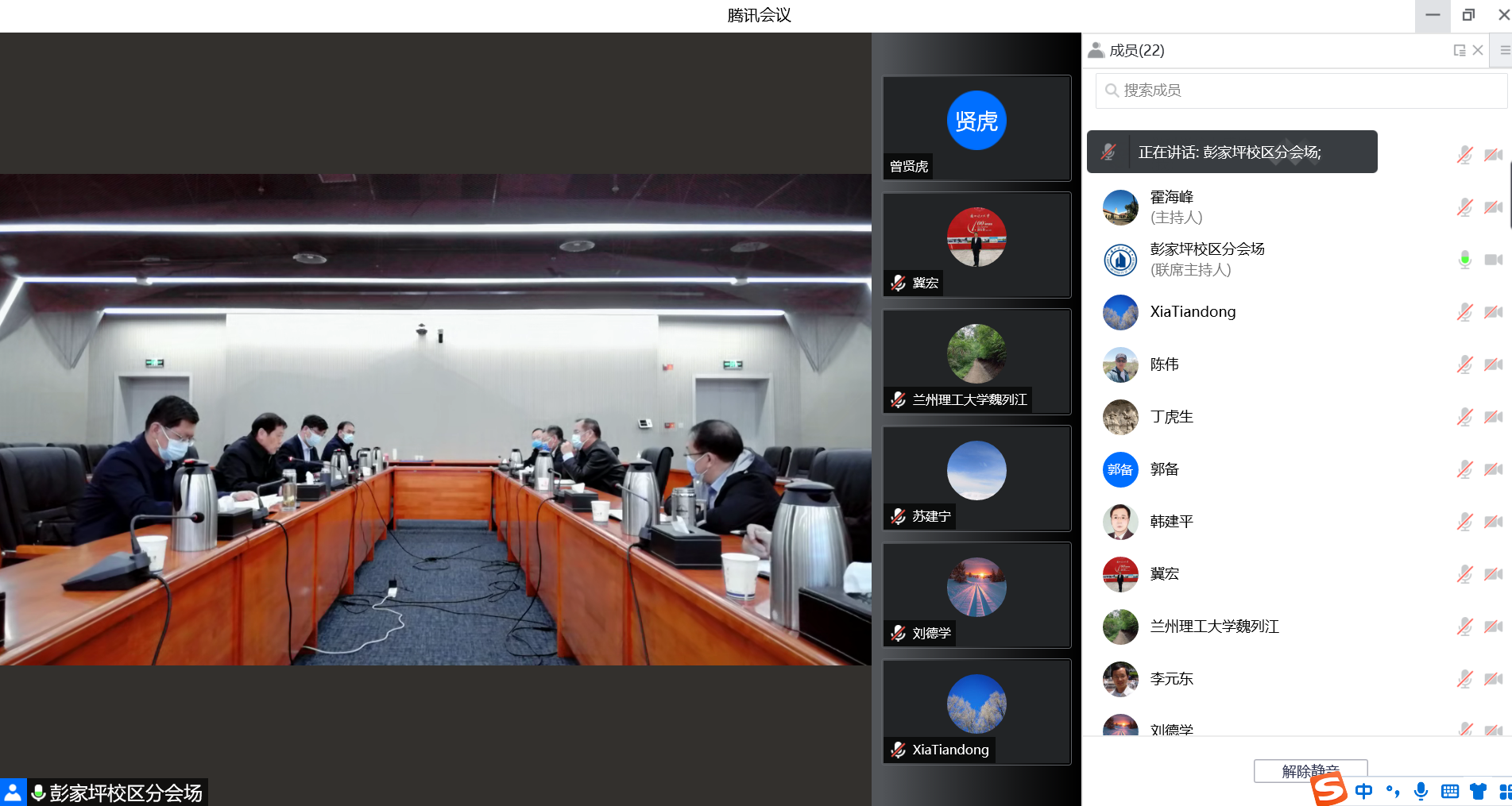
Task: Unmute 霍海峰's microphone in member list
Action: click(x=1465, y=207)
